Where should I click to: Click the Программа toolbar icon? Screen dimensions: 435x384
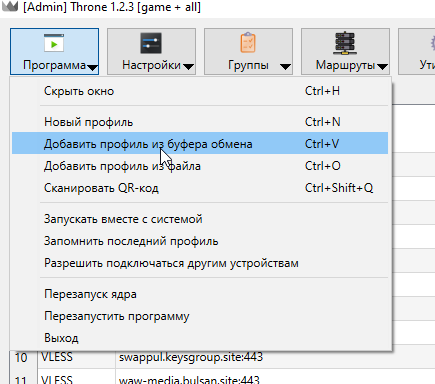click(x=54, y=43)
